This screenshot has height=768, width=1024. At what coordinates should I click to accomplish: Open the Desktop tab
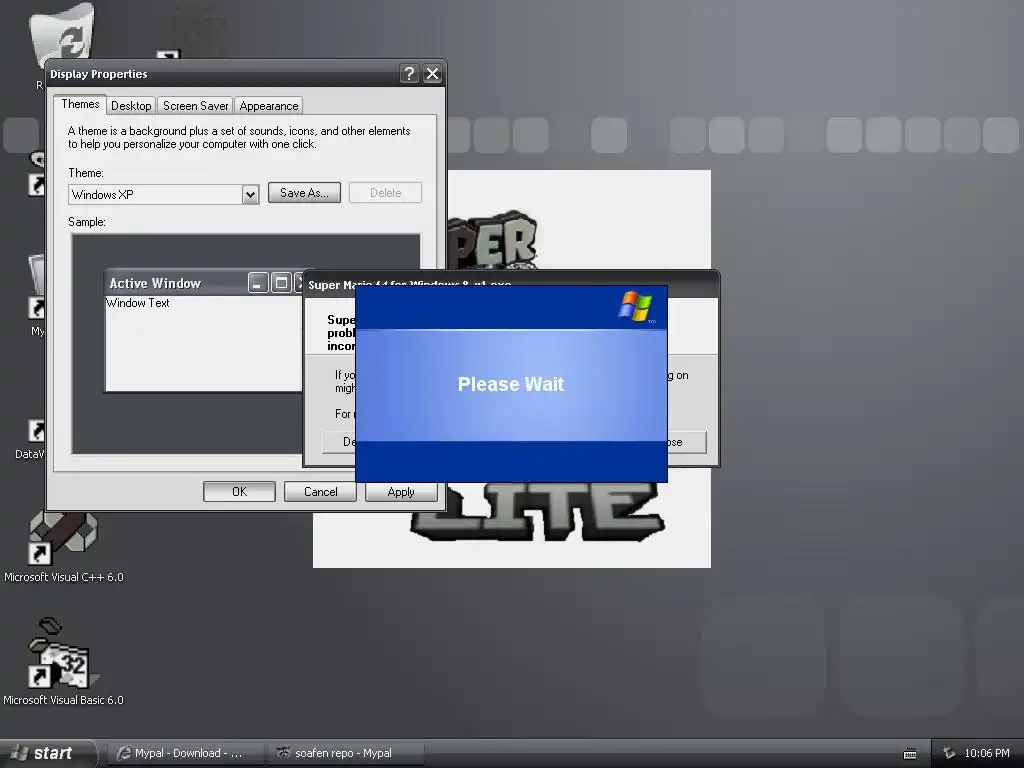(131, 106)
